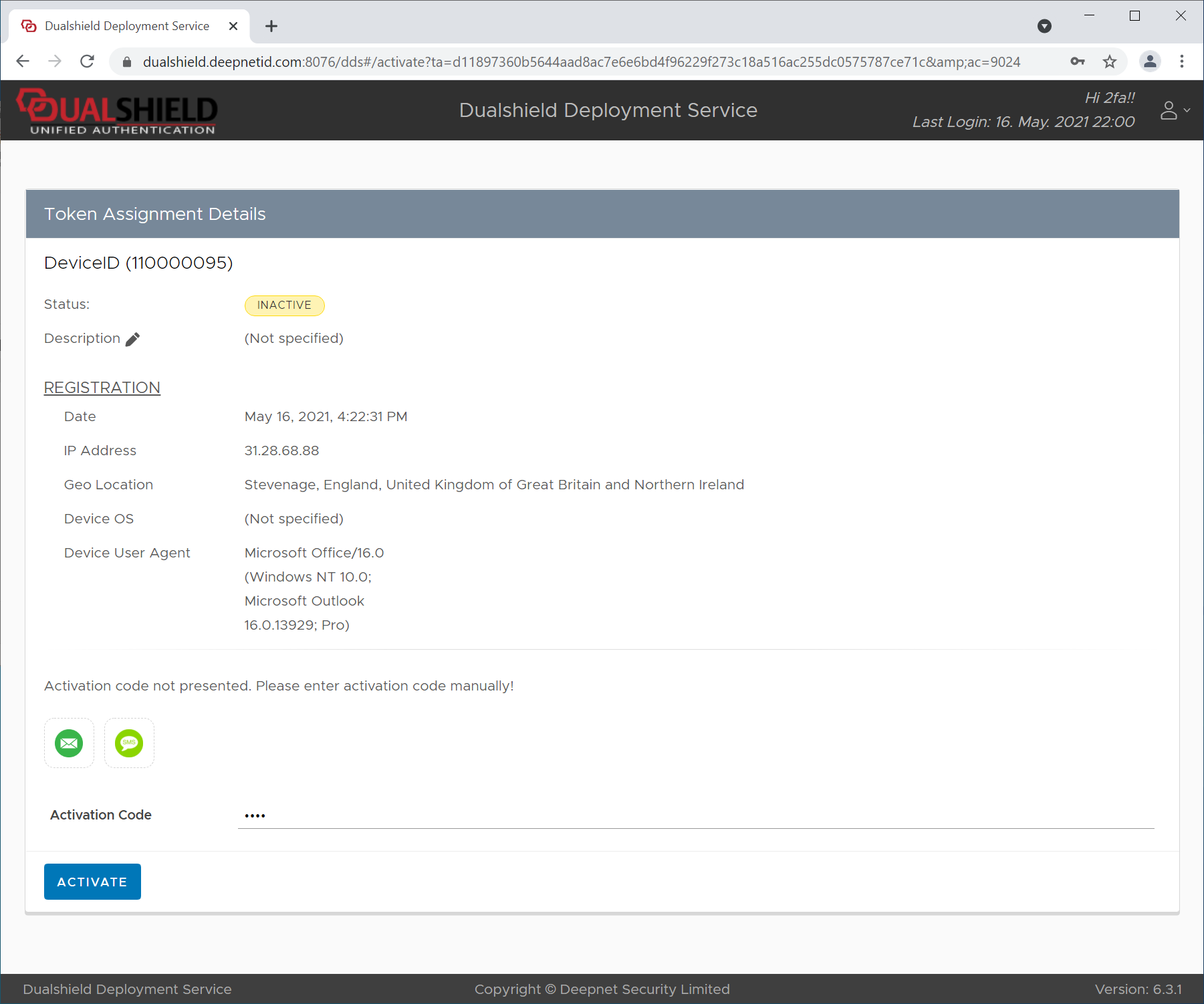
Task: Open the saved passwords key icon
Action: (x=1077, y=62)
